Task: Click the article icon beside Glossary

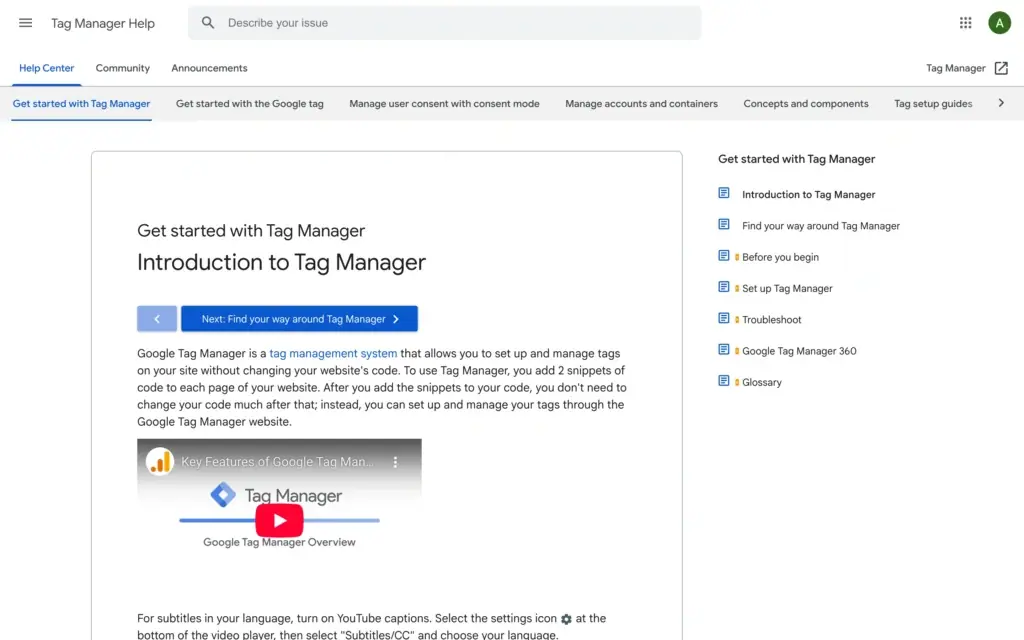Action: [x=724, y=381]
